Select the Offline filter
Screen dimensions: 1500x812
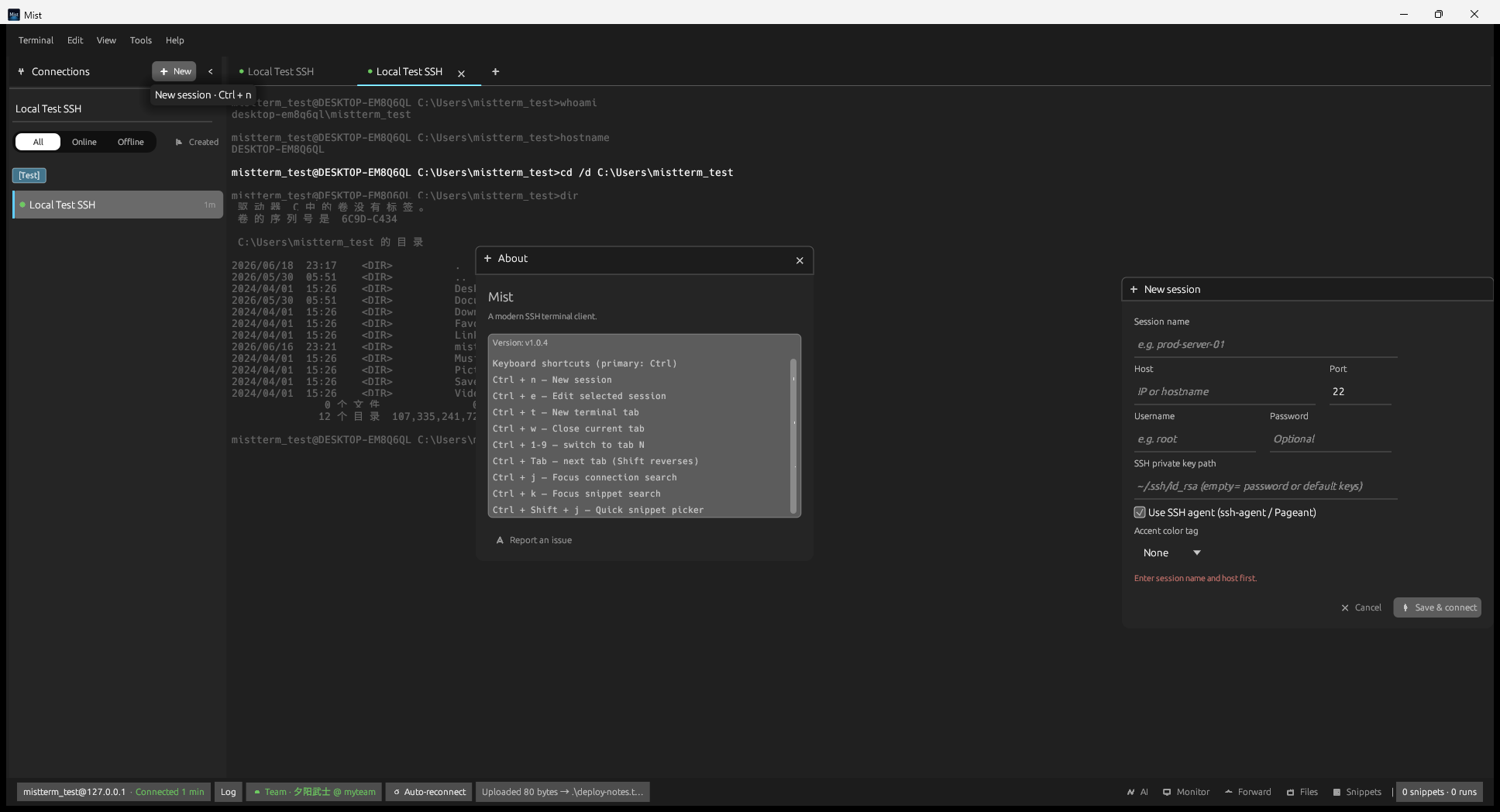(x=131, y=142)
